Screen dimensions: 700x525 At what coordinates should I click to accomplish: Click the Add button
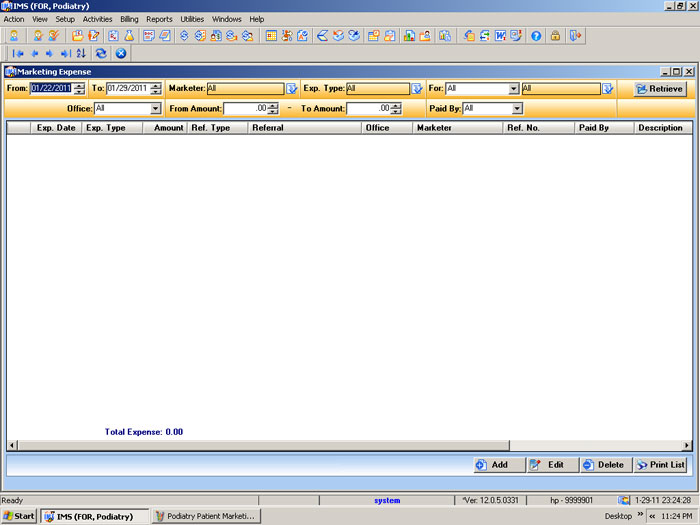click(x=499, y=465)
